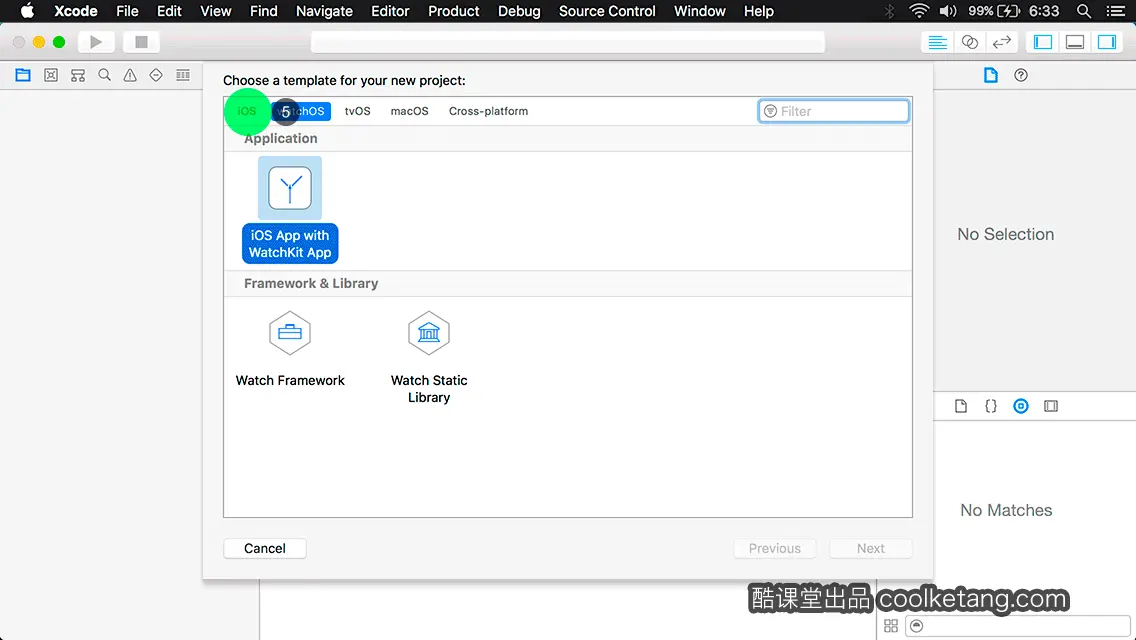Open the Wi-Fi status menu
1136x640 pixels.
(x=919, y=11)
